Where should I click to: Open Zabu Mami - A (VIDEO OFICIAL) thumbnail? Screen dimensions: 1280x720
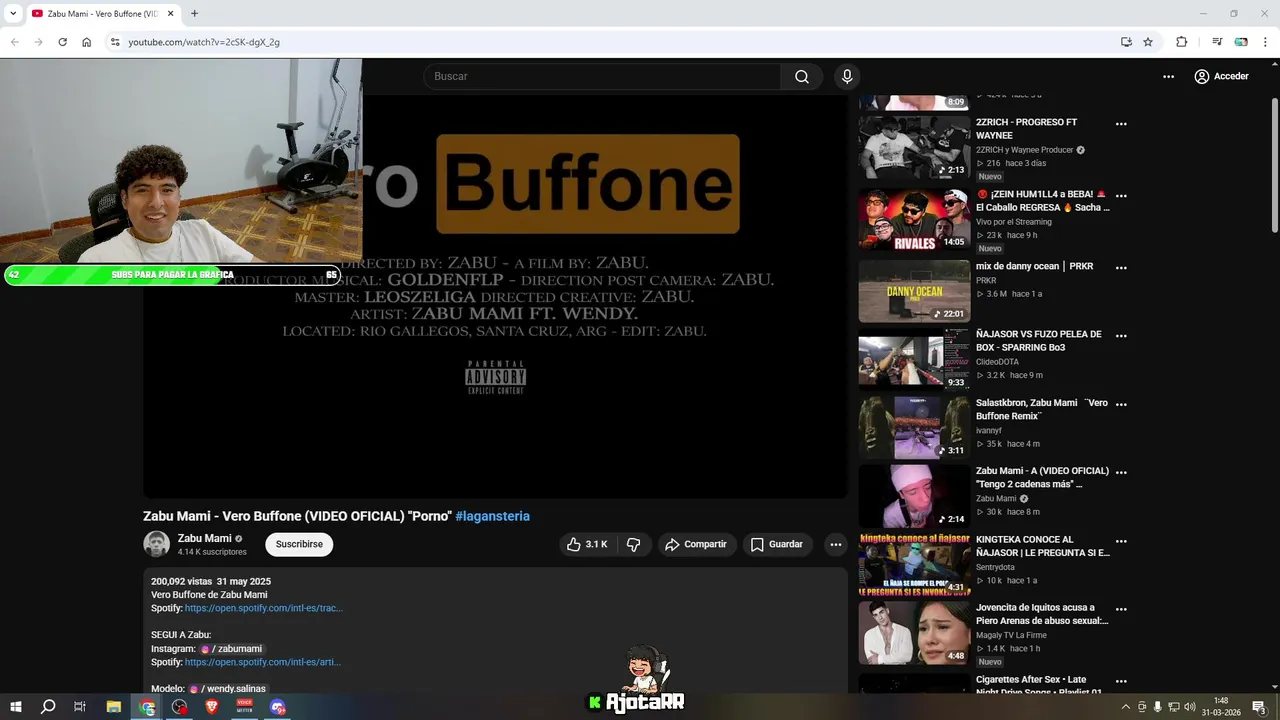pyautogui.click(x=914, y=496)
